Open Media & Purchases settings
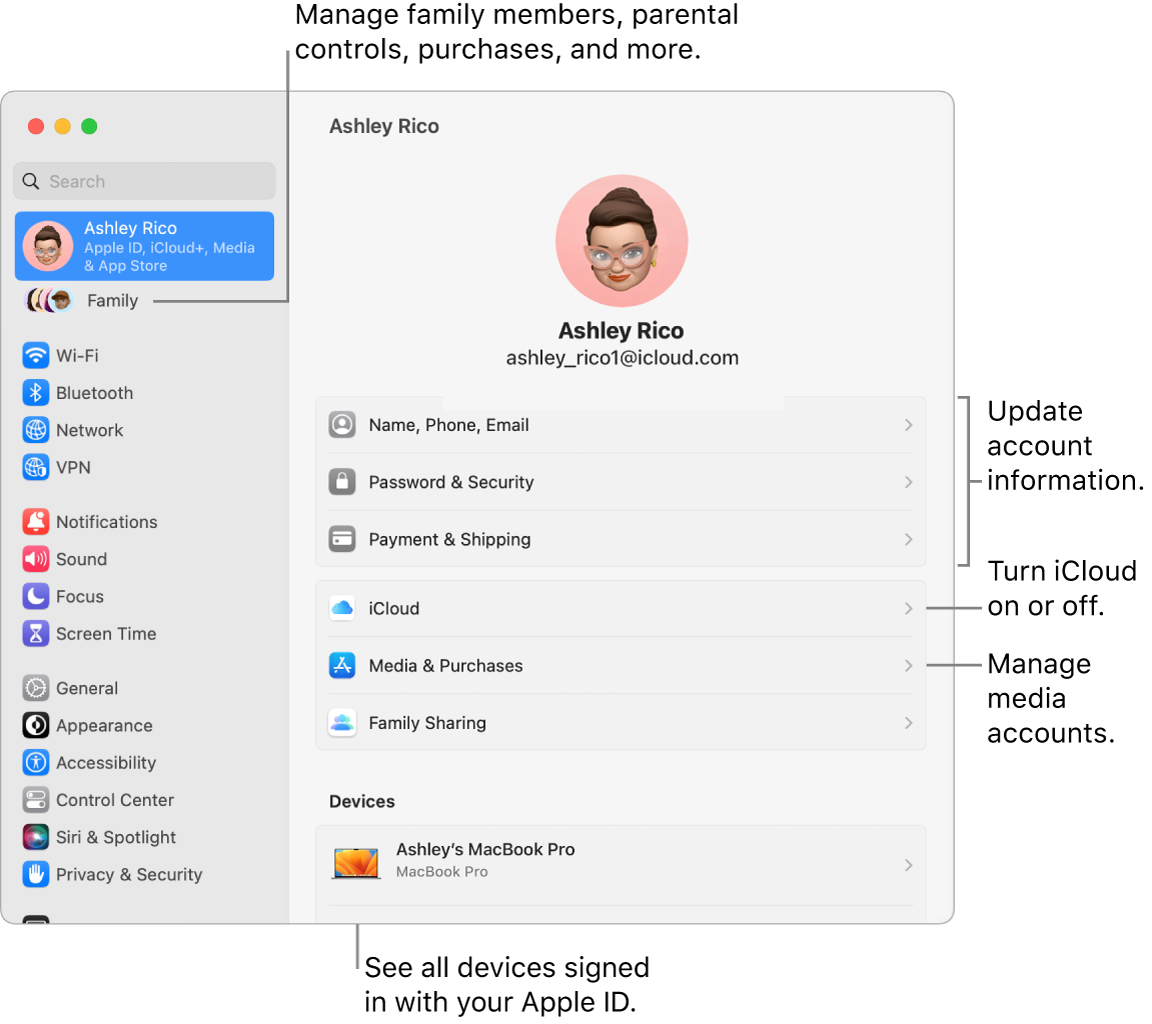Screen dimensions: 1152x1024 click(620, 665)
